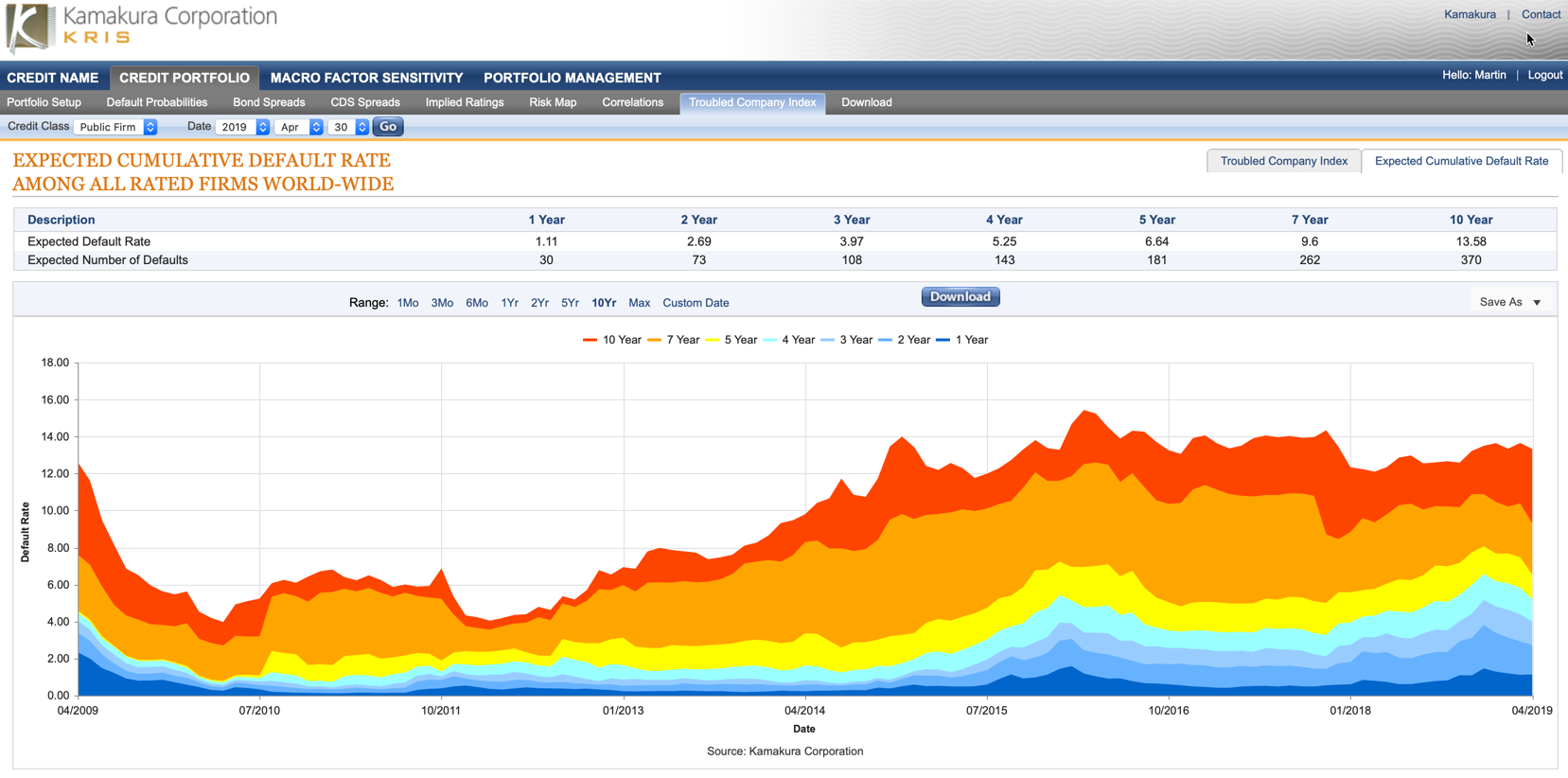
Task: Select the 13.58 ten-year default rate cell
Action: [1471, 241]
